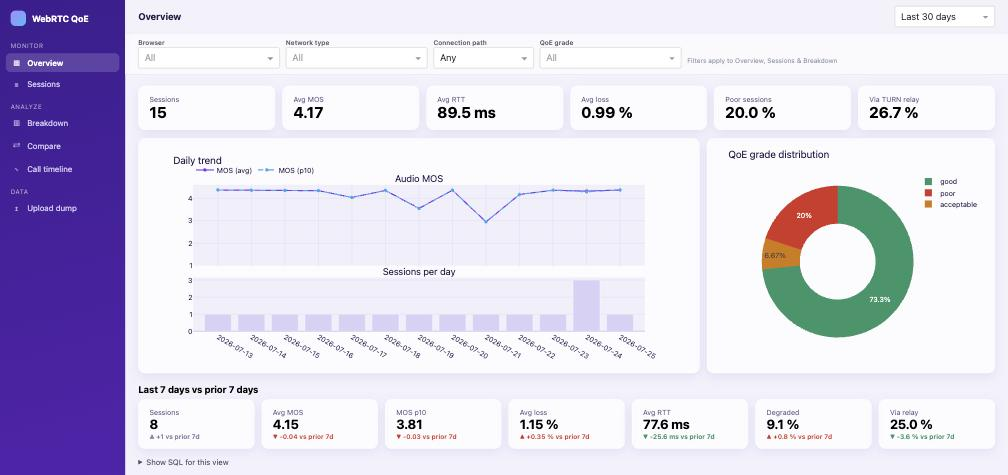Navigate to the Compare page
1008x475 pixels.
click(x=62, y=146)
